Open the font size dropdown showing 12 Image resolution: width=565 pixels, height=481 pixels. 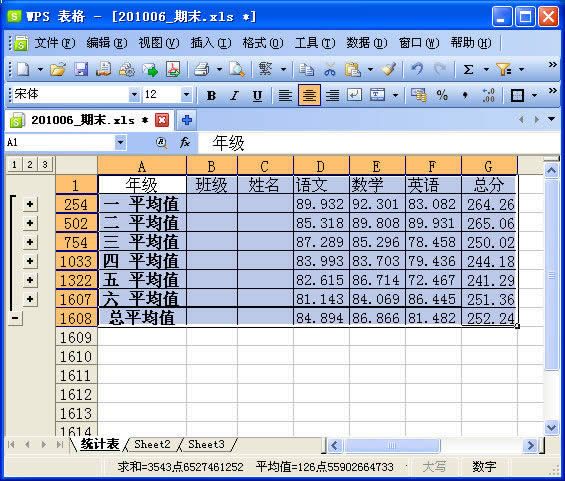pos(186,95)
